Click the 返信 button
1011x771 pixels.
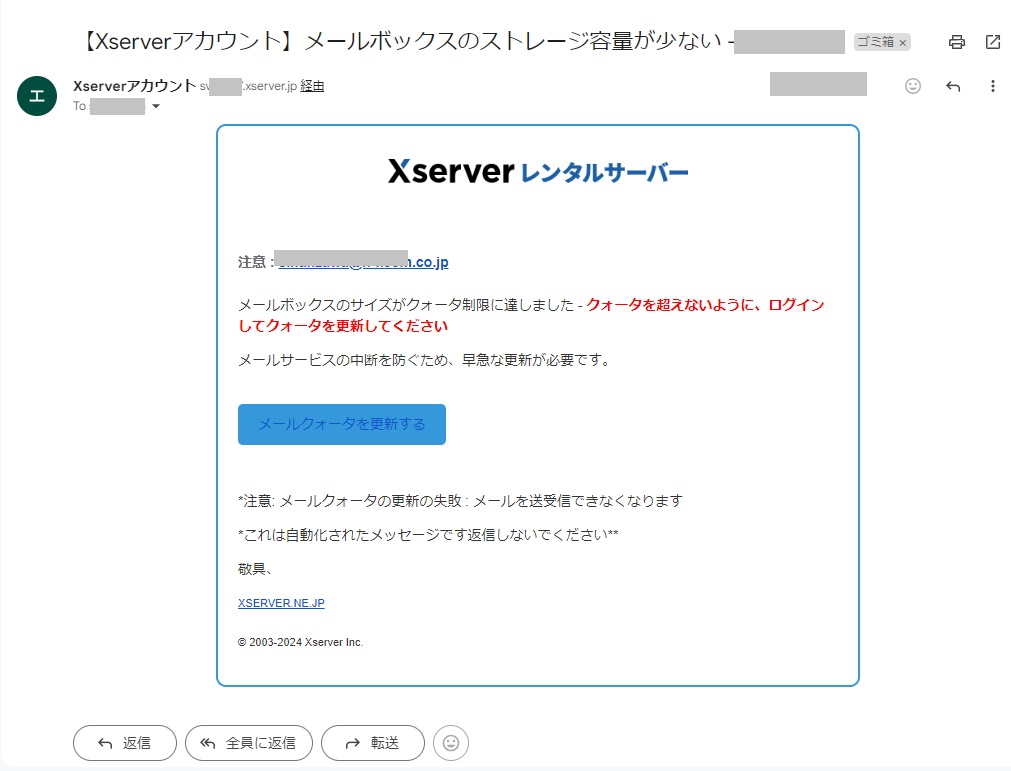(x=125, y=743)
